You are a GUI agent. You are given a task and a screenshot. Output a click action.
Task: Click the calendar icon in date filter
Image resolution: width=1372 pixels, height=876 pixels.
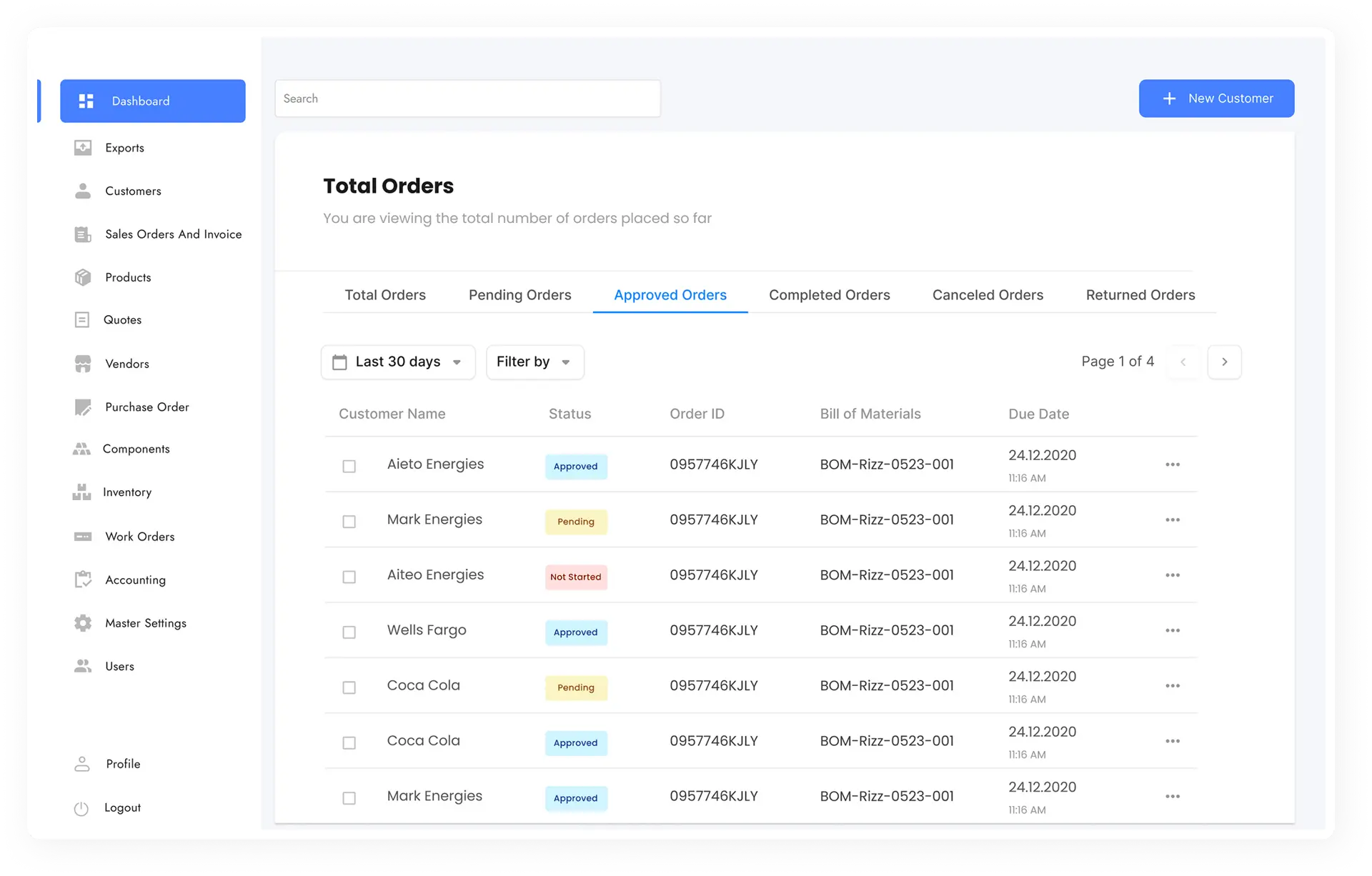(339, 362)
